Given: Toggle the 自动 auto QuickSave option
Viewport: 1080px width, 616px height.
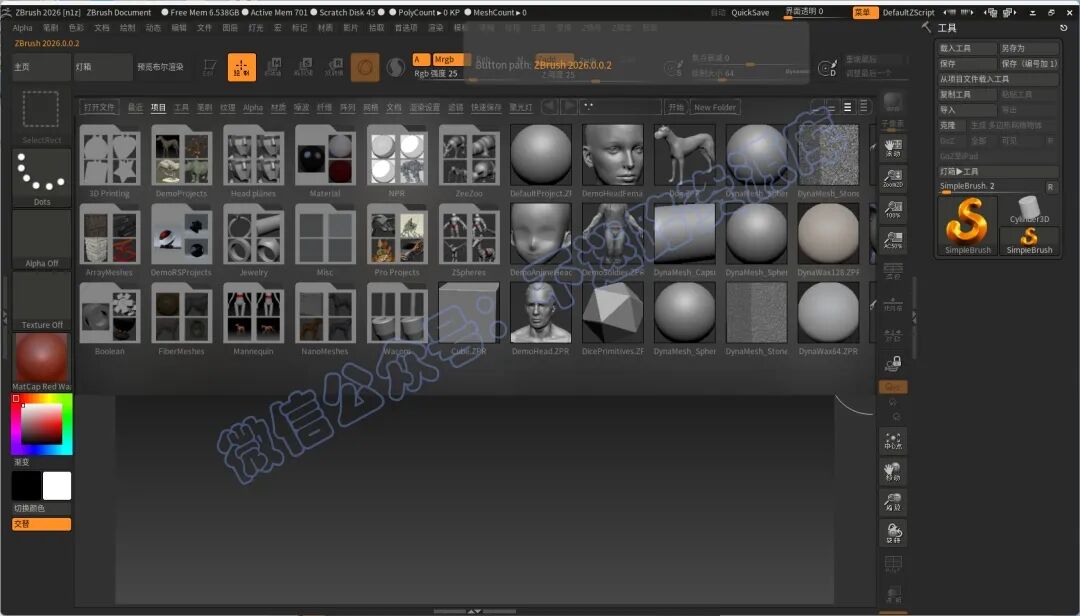Looking at the screenshot, I should point(718,12).
